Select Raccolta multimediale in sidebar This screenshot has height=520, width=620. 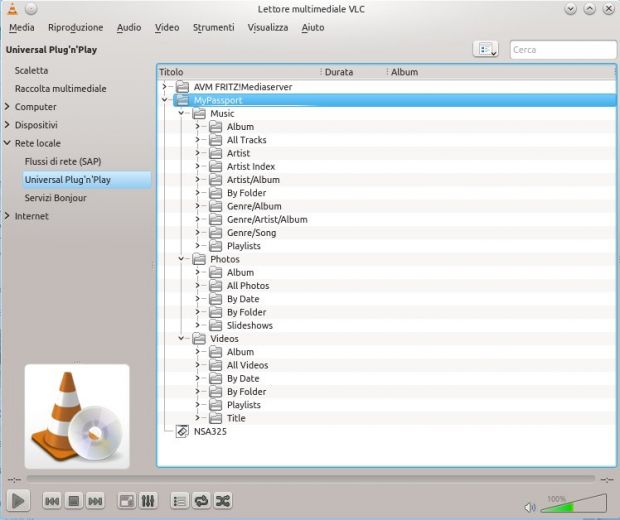point(60,89)
